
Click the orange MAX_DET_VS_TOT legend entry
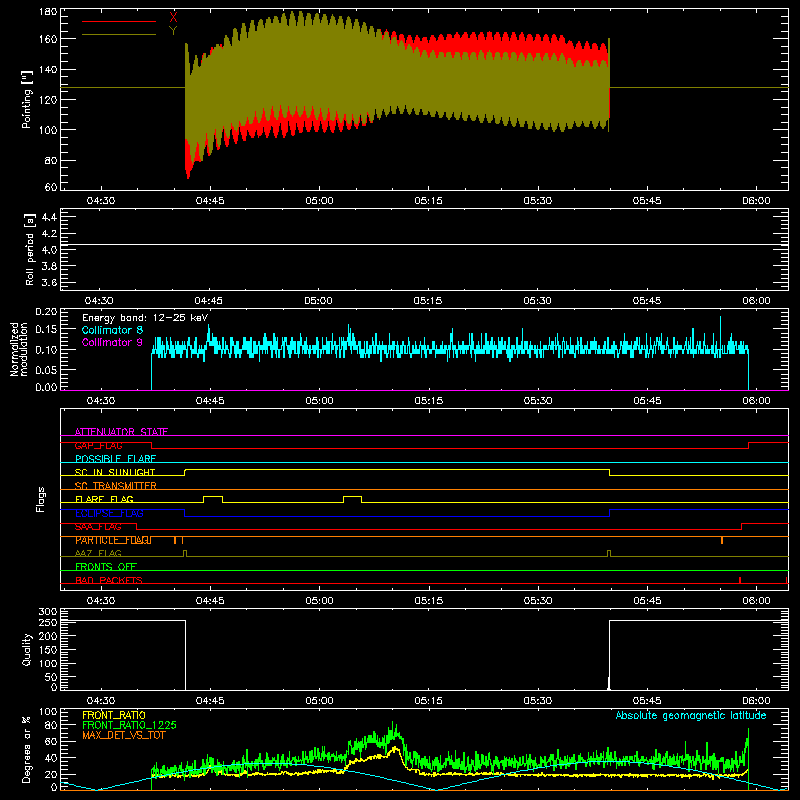[x=124, y=735]
